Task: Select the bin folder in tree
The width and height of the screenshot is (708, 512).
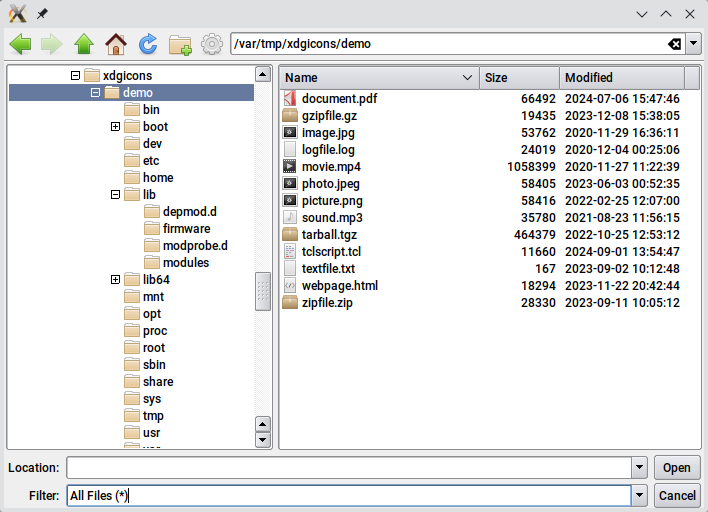Action: tap(142, 110)
